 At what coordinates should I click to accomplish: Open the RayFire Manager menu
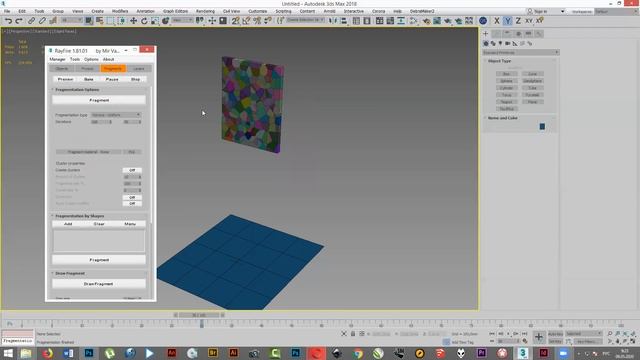click(x=57, y=60)
